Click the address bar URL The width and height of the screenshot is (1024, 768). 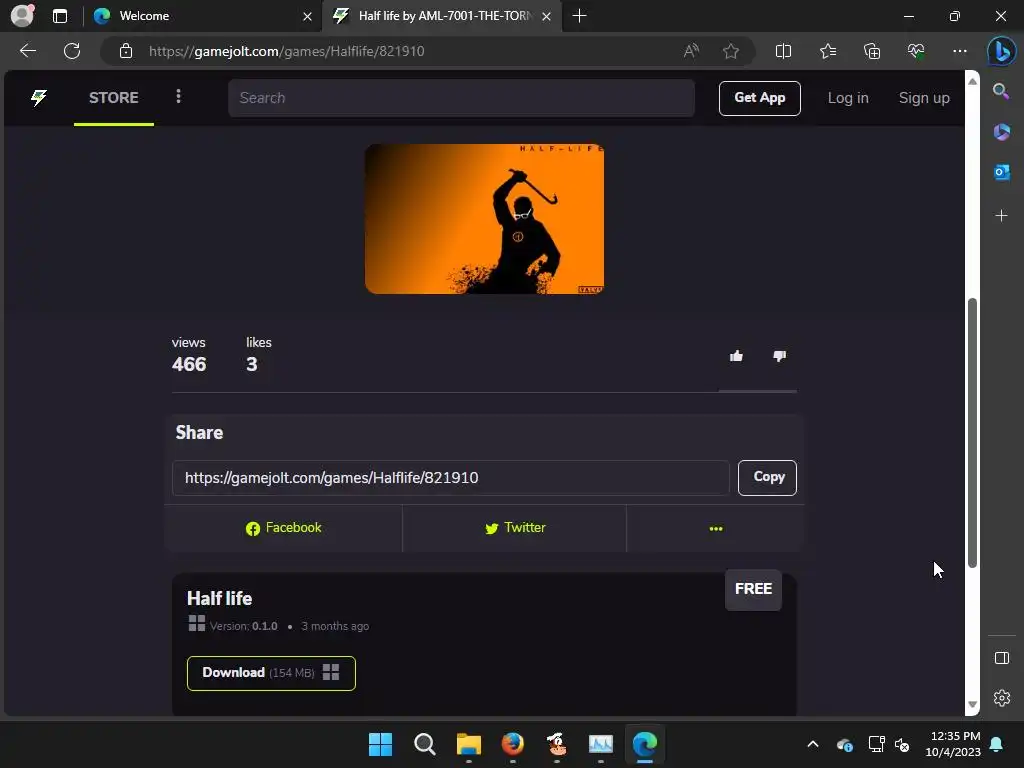[287, 51]
